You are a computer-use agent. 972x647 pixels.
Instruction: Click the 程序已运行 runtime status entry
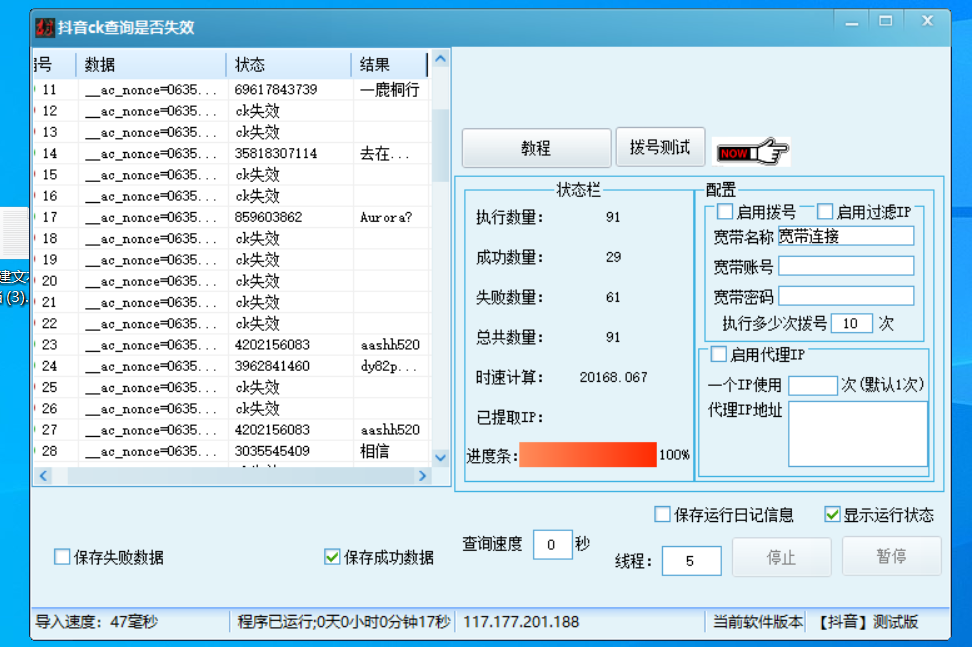point(343,622)
